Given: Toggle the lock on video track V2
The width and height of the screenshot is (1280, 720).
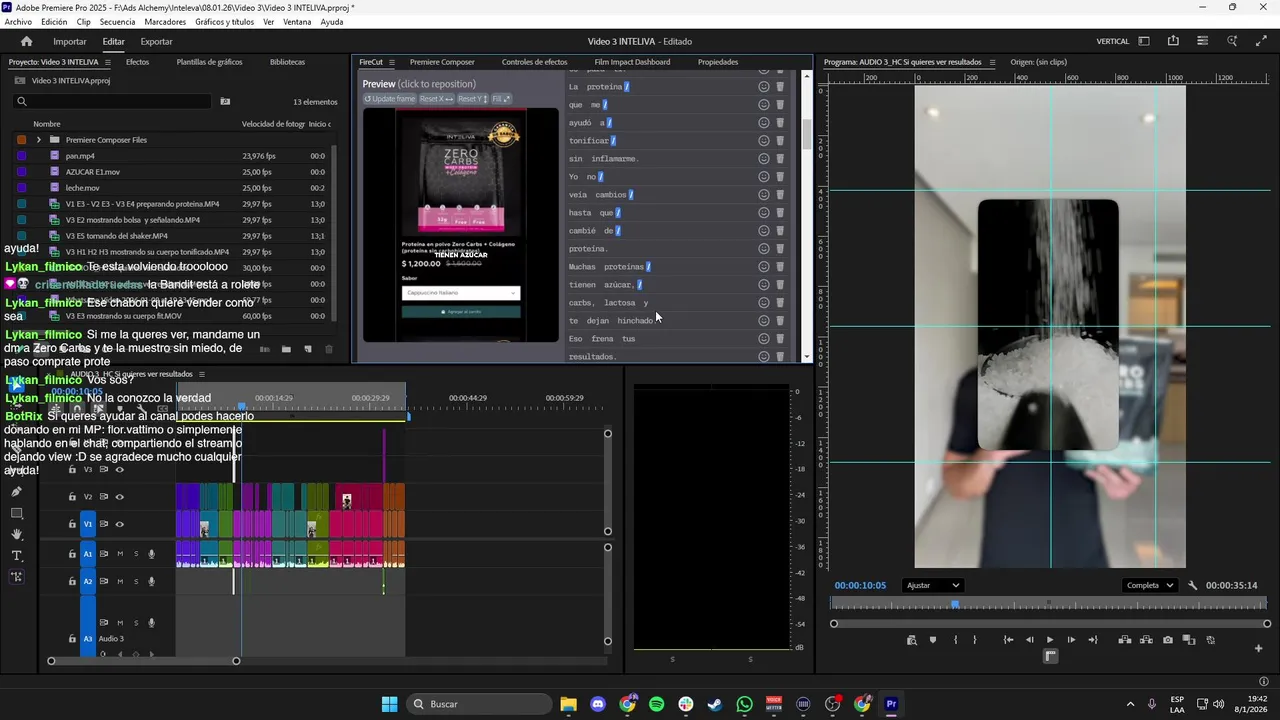Looking at the screenshot, I should (x=72, y=497).
